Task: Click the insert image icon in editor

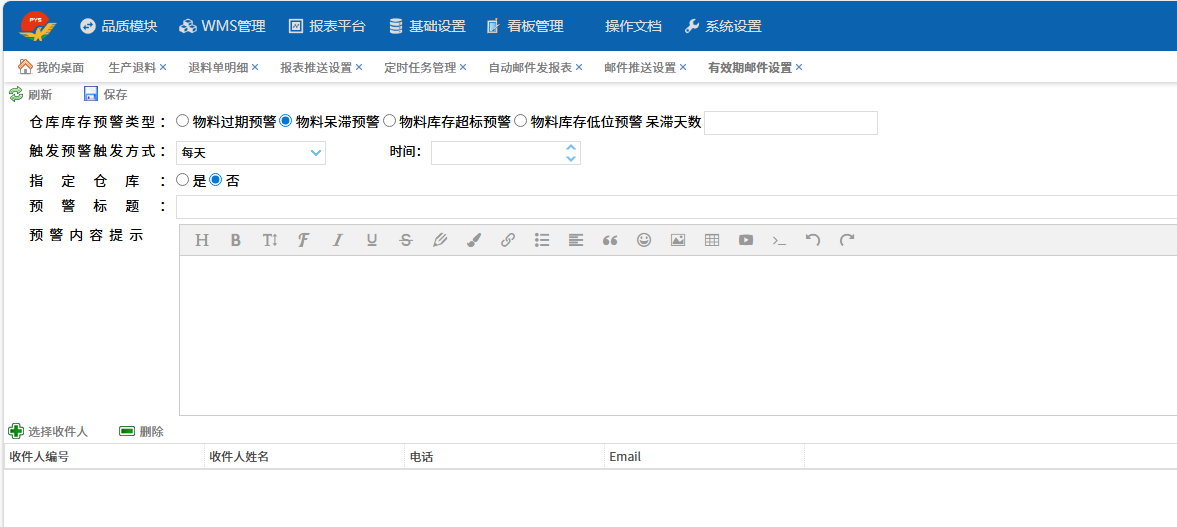Action: pyautogui.click(x=678, y=240)
